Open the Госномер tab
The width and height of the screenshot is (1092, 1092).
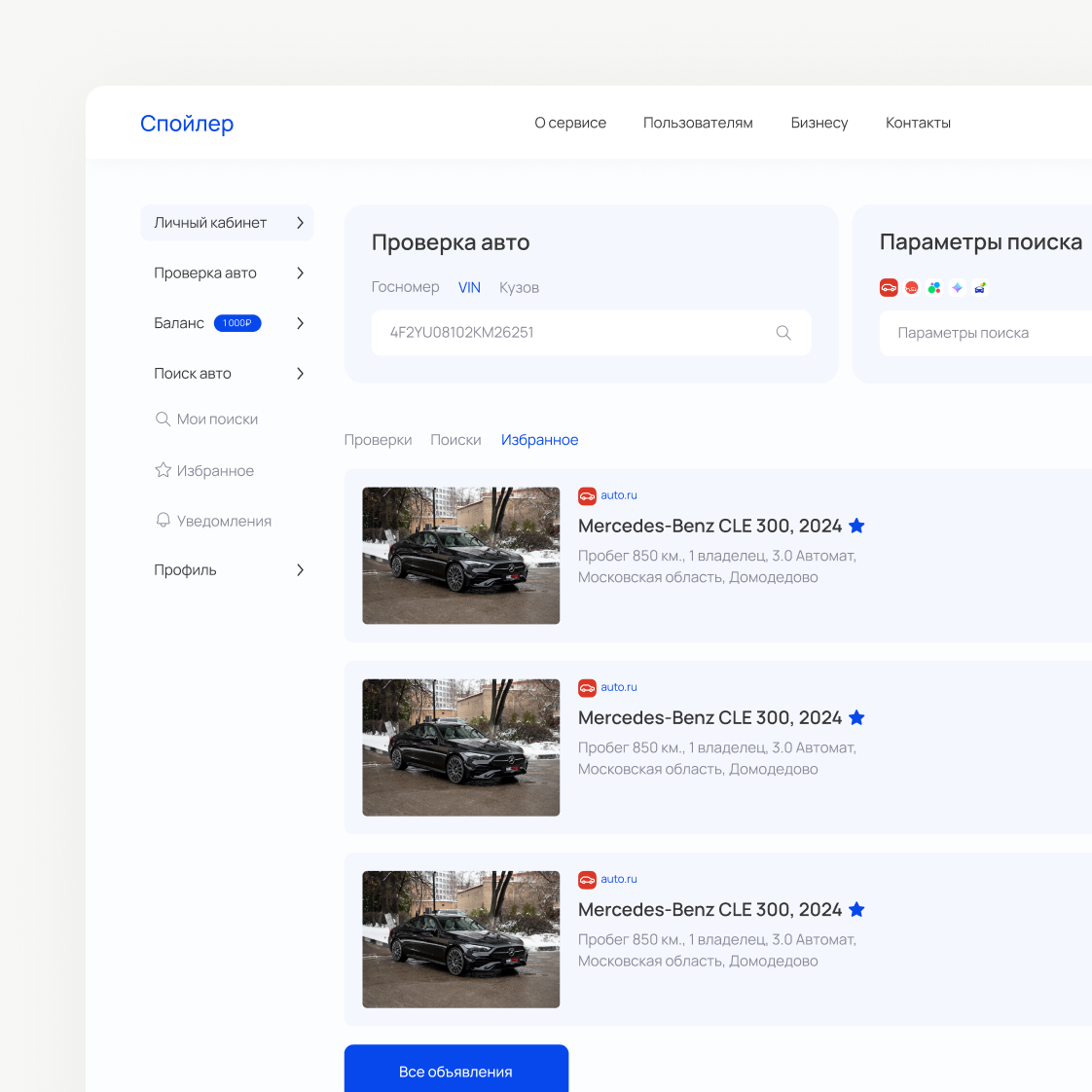coord(405,287)
